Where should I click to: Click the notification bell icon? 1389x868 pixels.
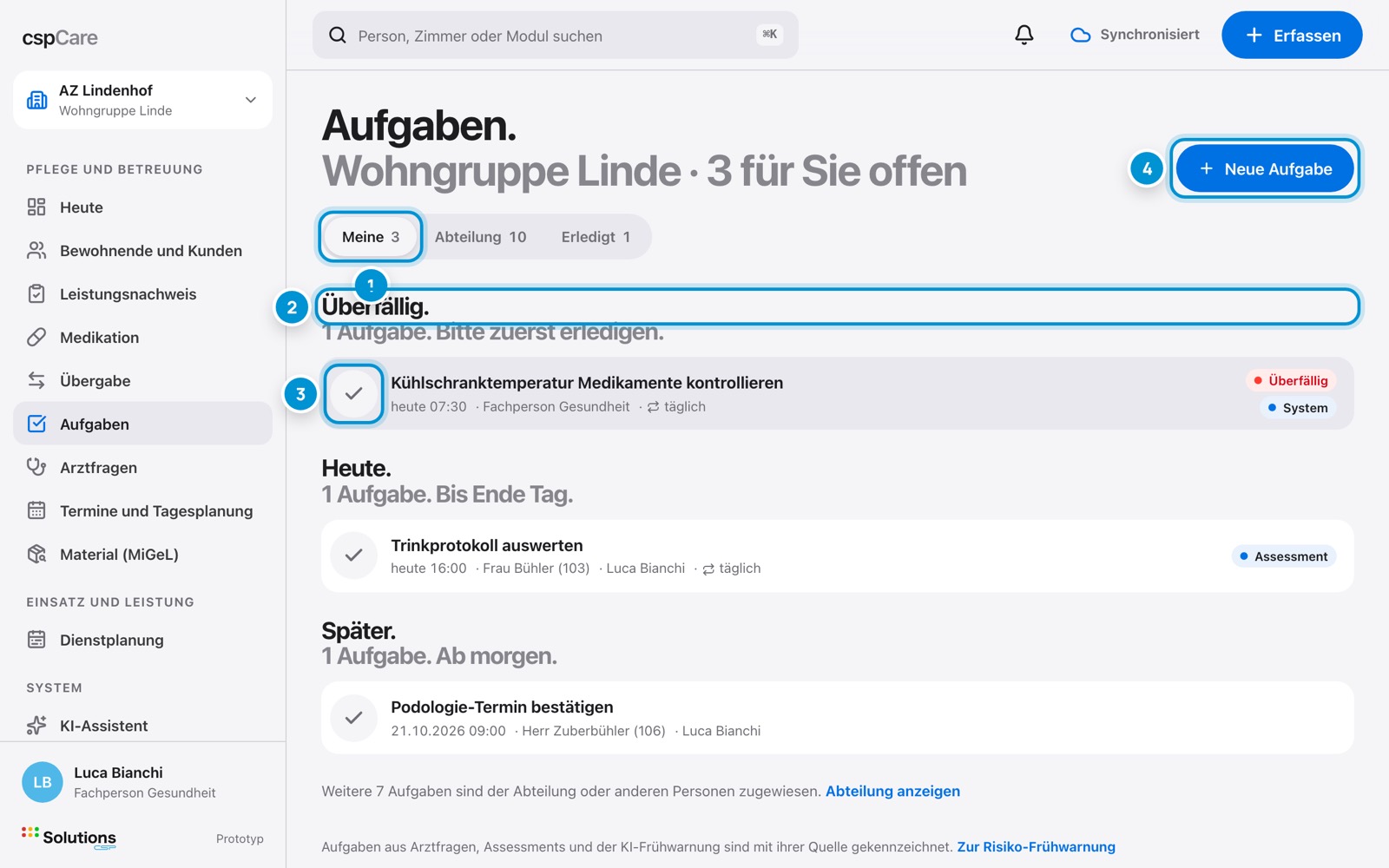pyautogui.click(x=1024, y=35)
